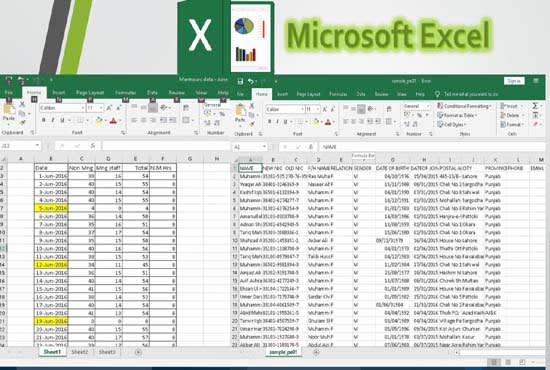
Task: Toggle Wrap Text in sample.pe01 window
Action: 389,109
